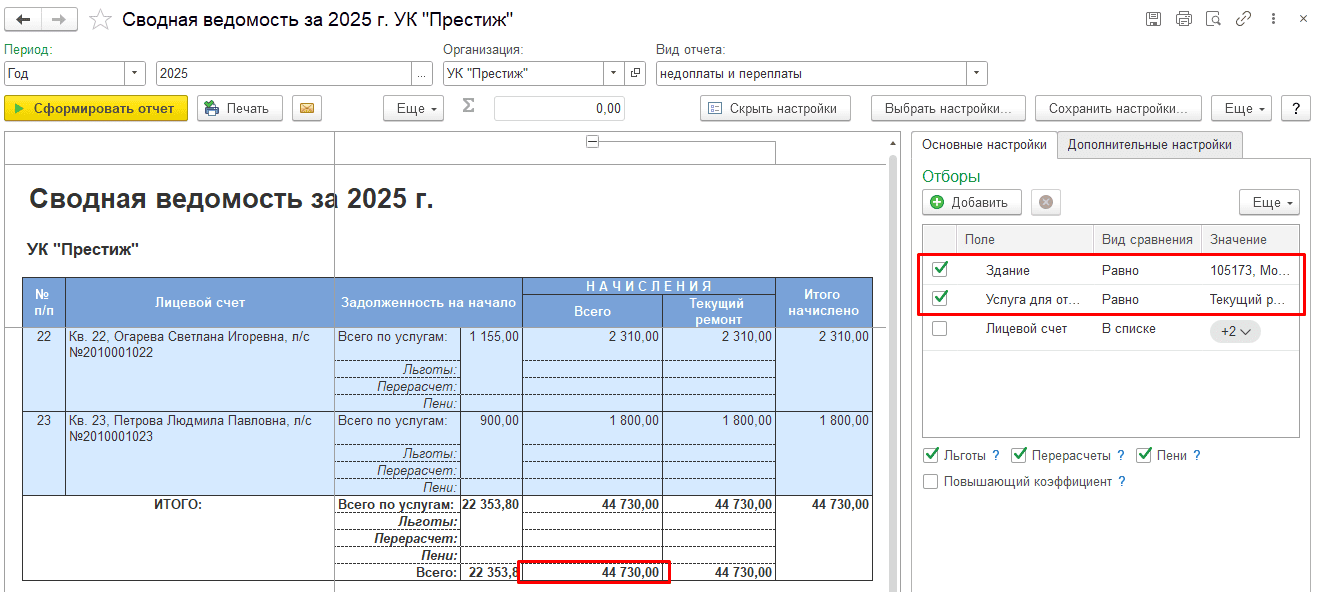Click the Скрыть настройки button
This screenshot has height=592, width=1318.
click(775, 108)
